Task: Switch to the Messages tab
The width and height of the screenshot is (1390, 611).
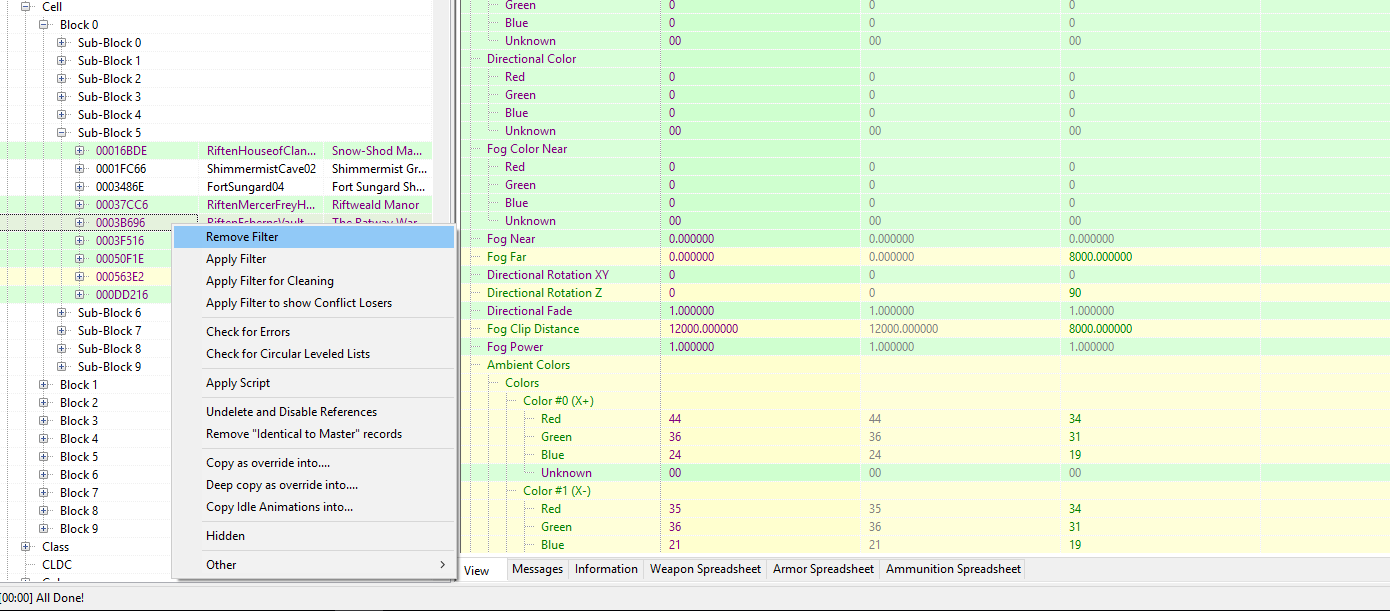Action: click(537, 569)
